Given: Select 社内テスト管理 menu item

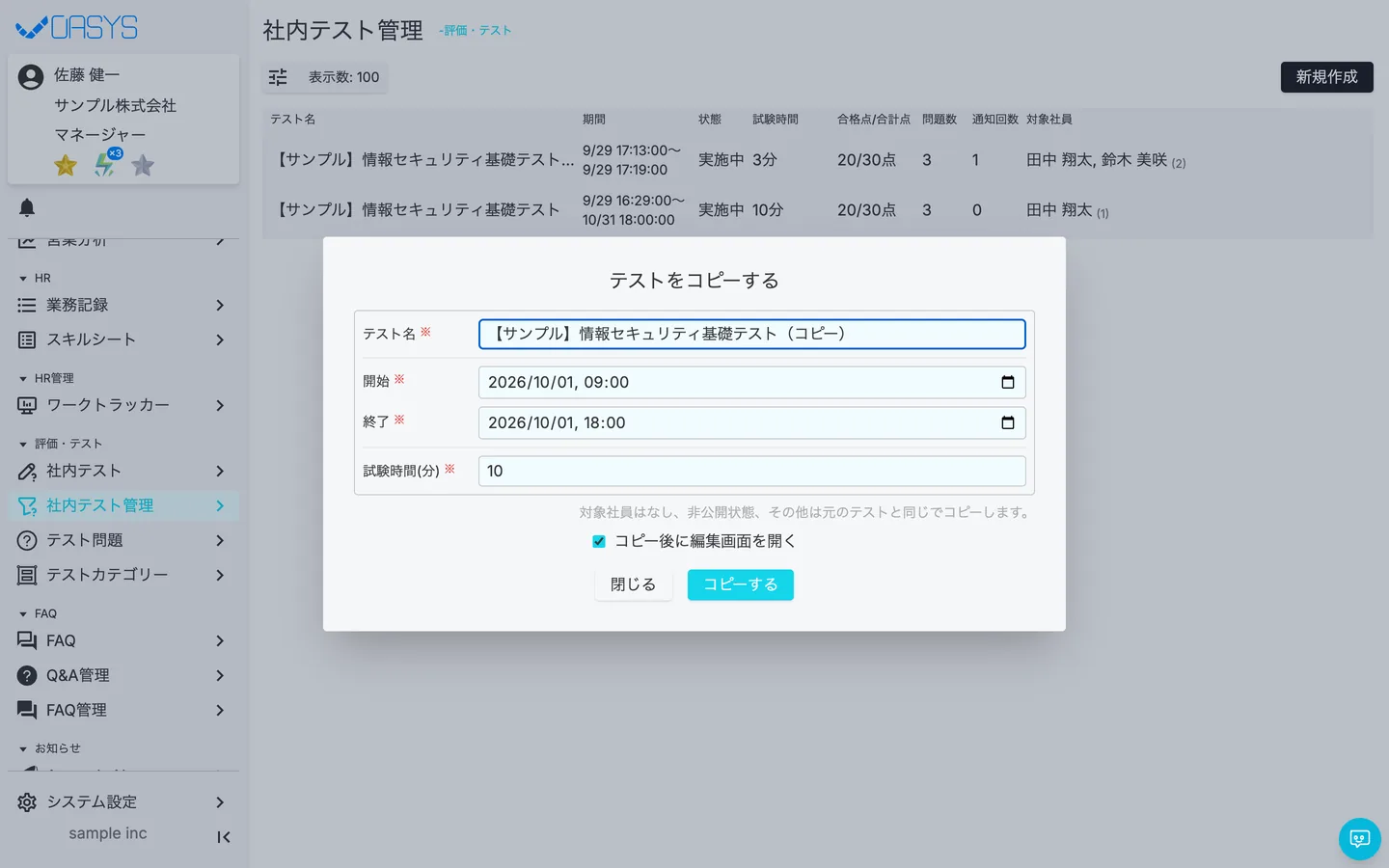Looking at the screenshot, I should tap(123, 505).
